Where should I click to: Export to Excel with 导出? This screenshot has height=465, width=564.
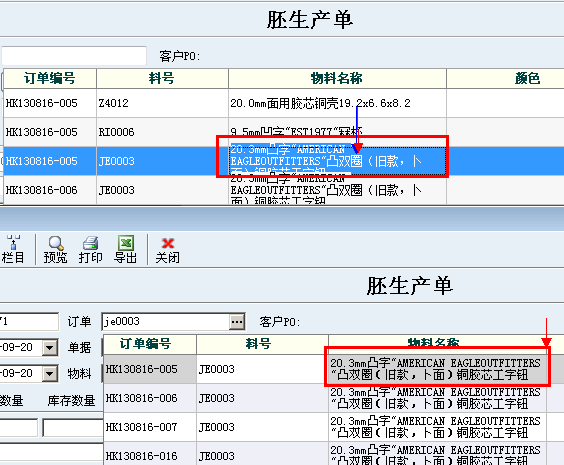tap(126, 250)
